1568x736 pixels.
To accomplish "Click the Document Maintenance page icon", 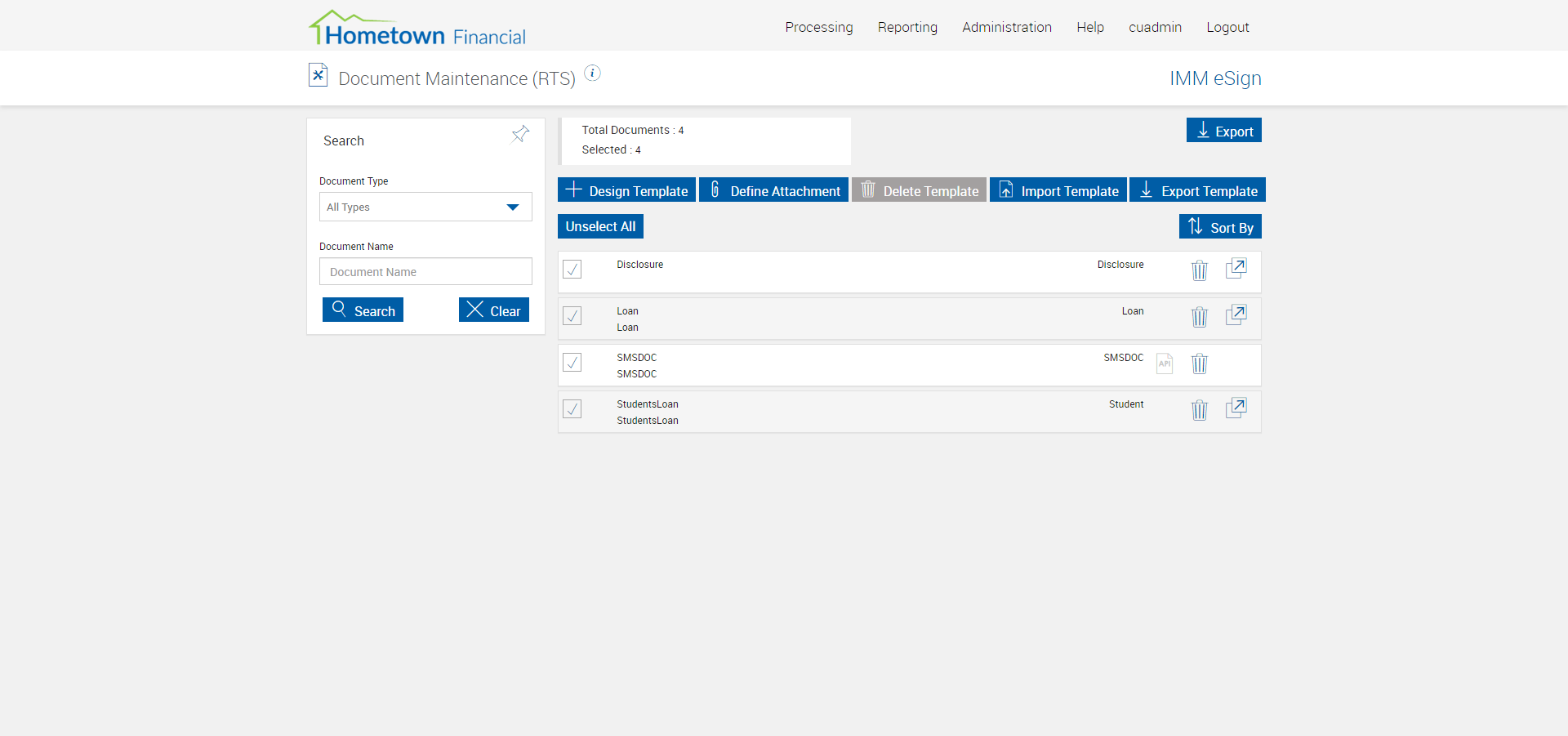I will point(318,75).
